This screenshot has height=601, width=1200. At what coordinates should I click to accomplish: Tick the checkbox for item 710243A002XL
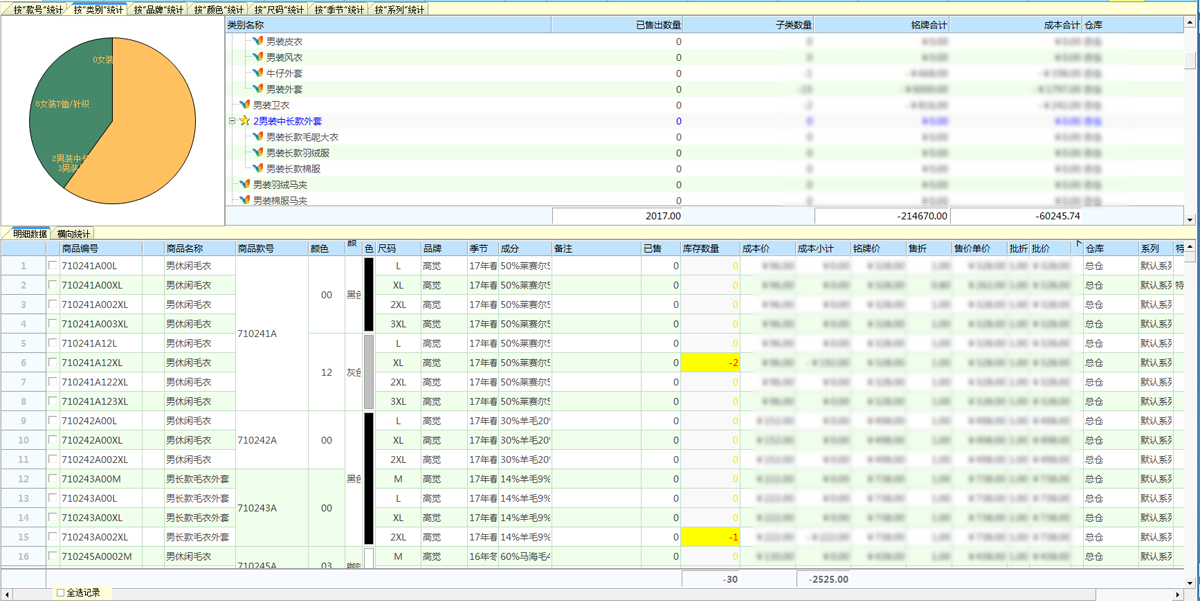[53, 537]
